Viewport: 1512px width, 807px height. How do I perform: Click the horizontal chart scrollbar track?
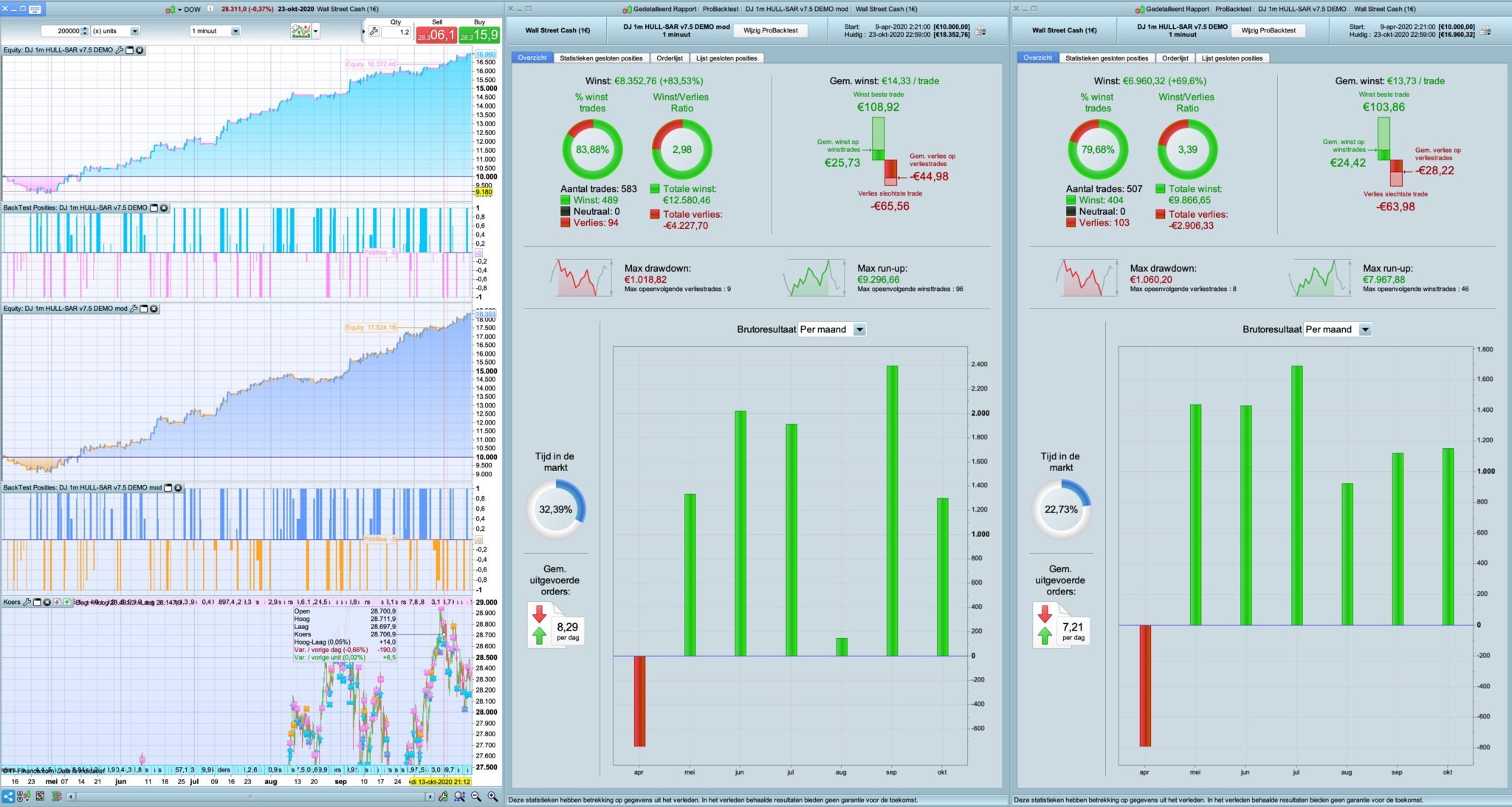[x=251, y=797]
